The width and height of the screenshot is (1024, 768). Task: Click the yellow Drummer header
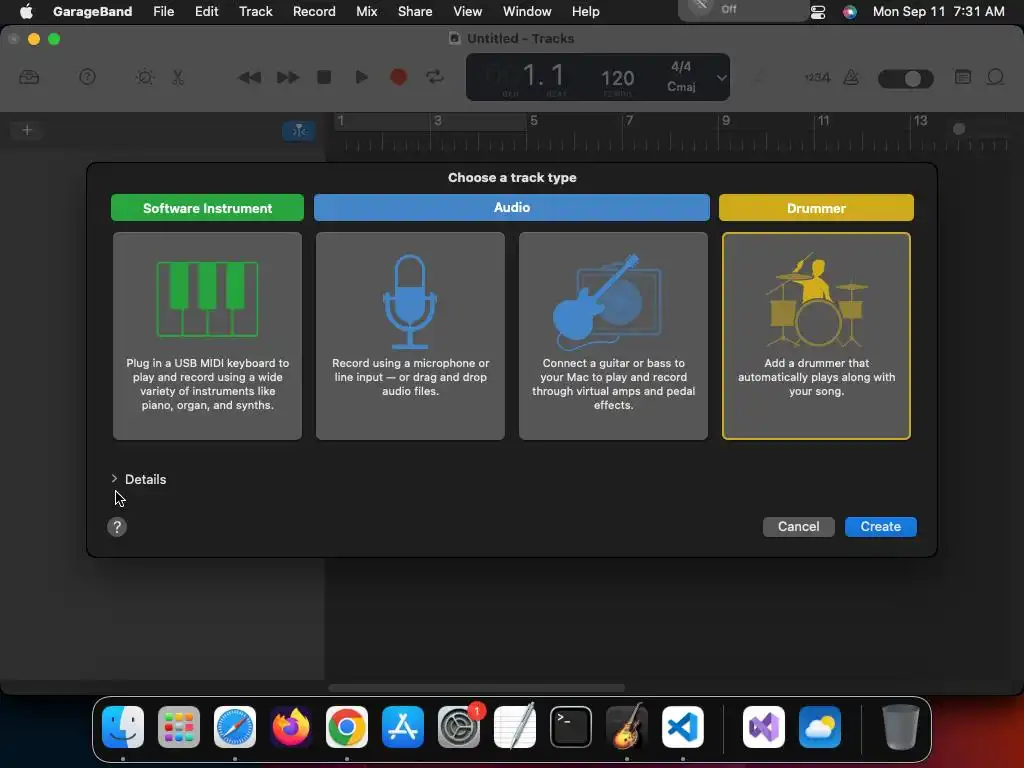coord(816,208)
